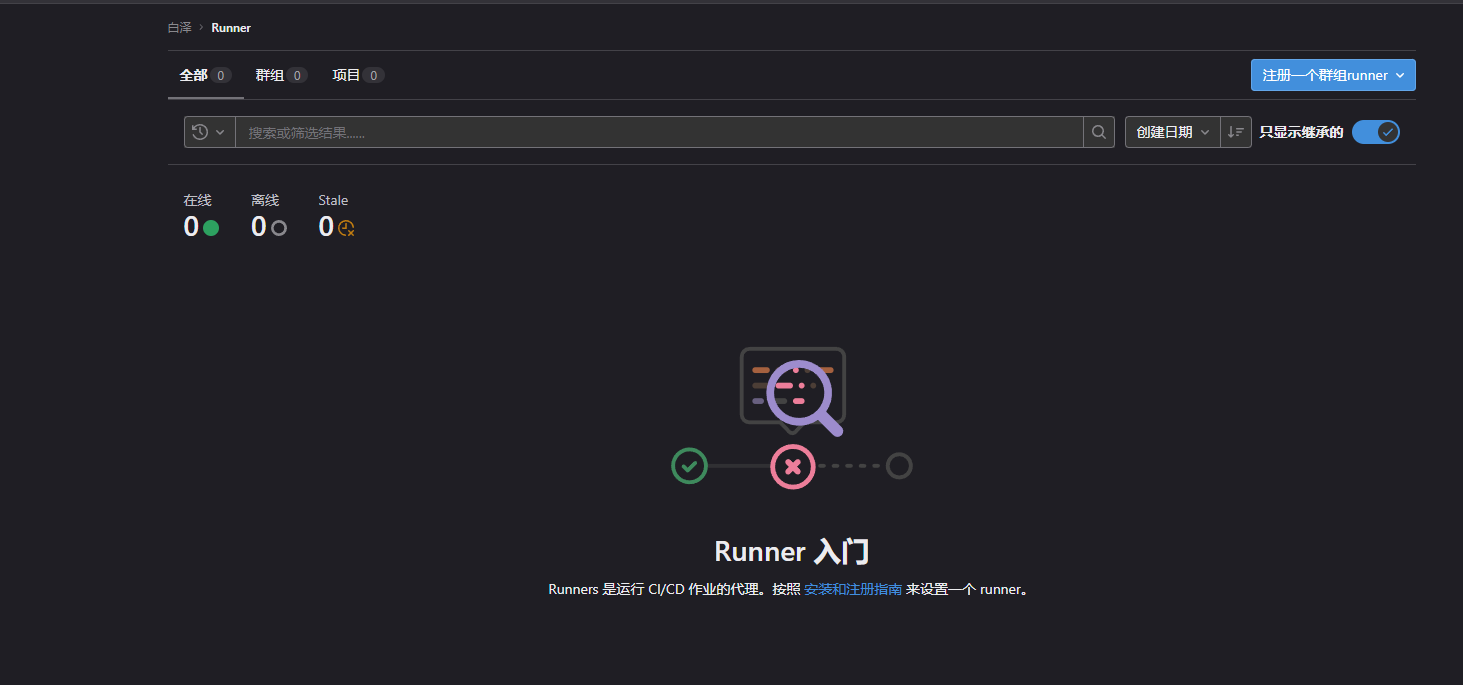Click the offline status circle icon
The height and width of the screenshot is (685, 1463).
(279, 228)
